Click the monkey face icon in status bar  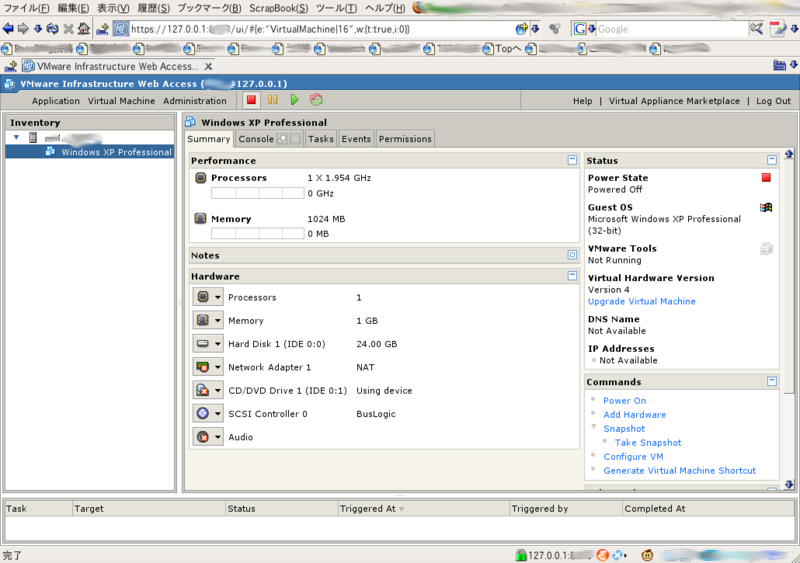(x=647, y=555)
